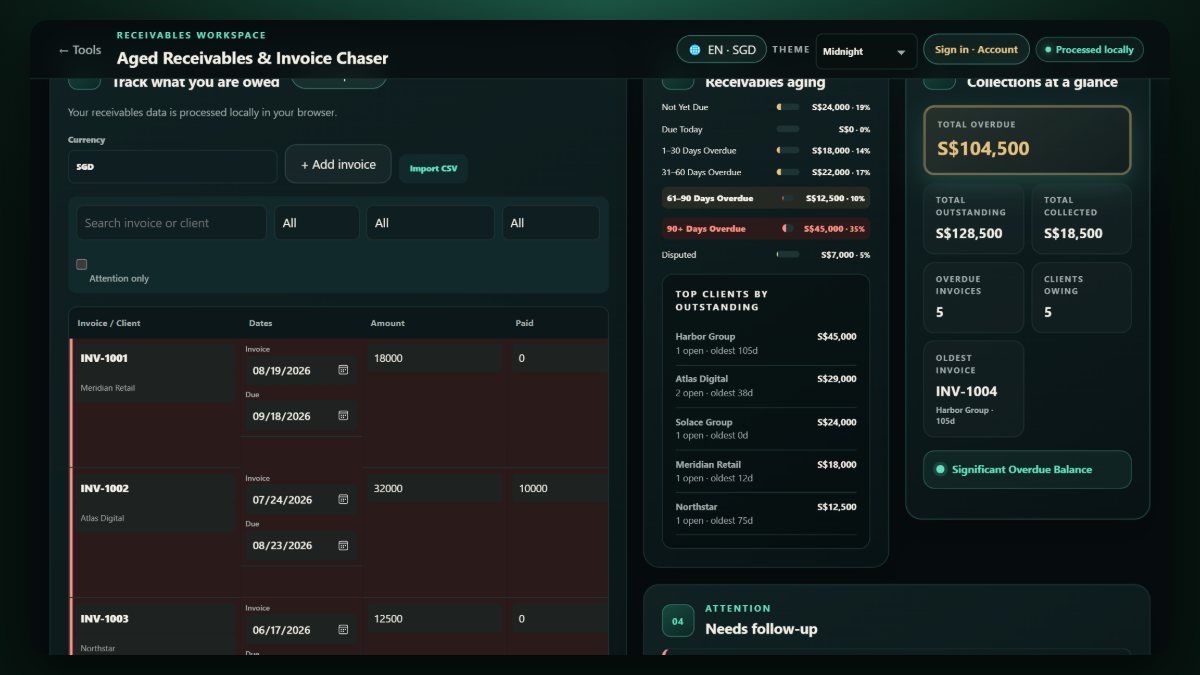Image resolution: width=1200 pixels, height=675 pixels.
Task: Open the EN · SGD language and currency switcher
Action: 722,50
